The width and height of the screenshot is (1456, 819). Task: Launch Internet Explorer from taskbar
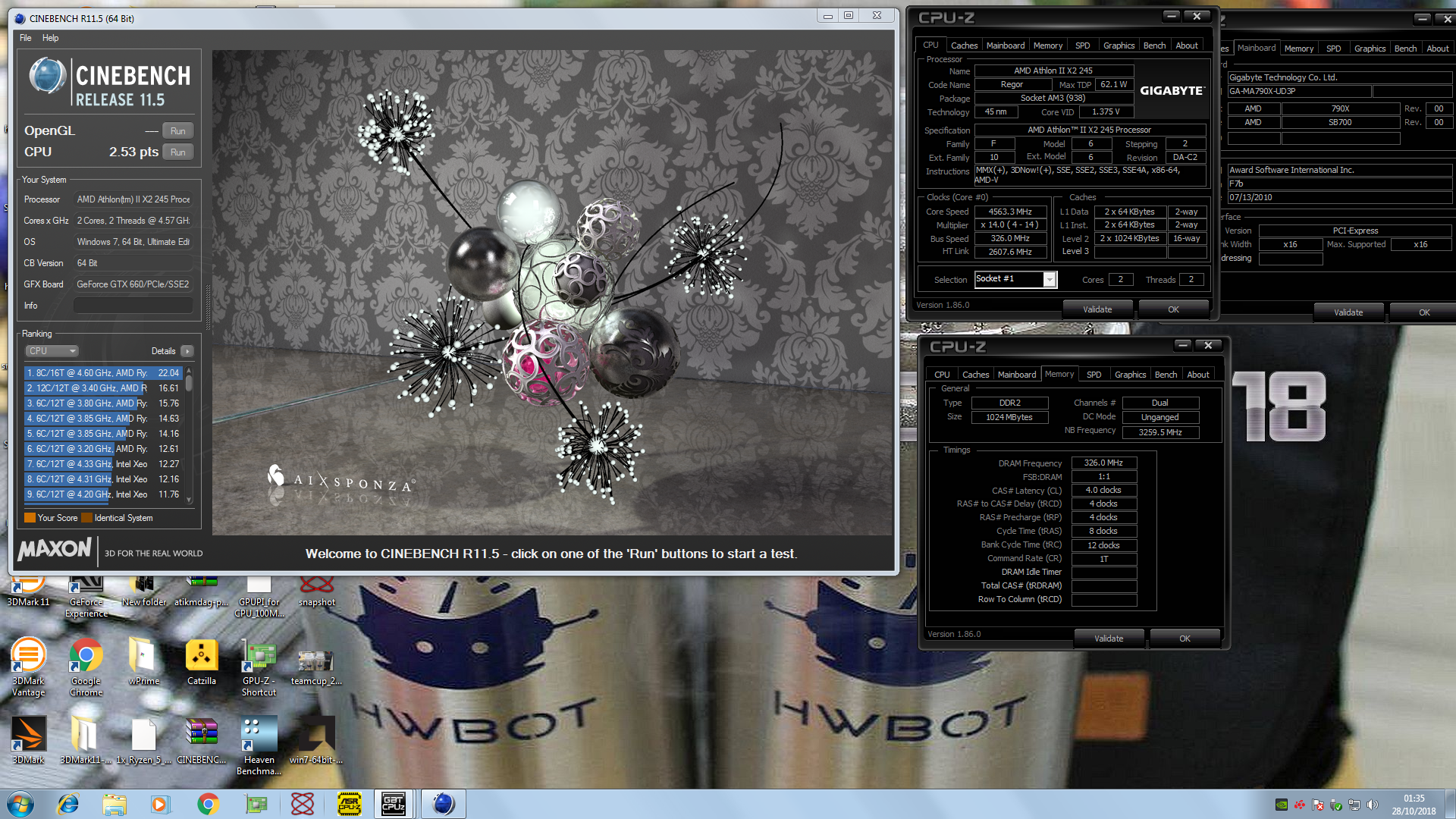pyautogui.click(x=68, y=804)
